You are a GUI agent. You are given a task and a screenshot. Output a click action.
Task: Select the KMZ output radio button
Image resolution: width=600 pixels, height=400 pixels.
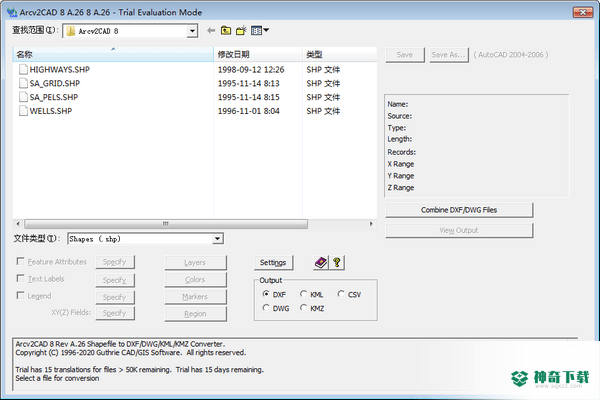pos(303,308)
